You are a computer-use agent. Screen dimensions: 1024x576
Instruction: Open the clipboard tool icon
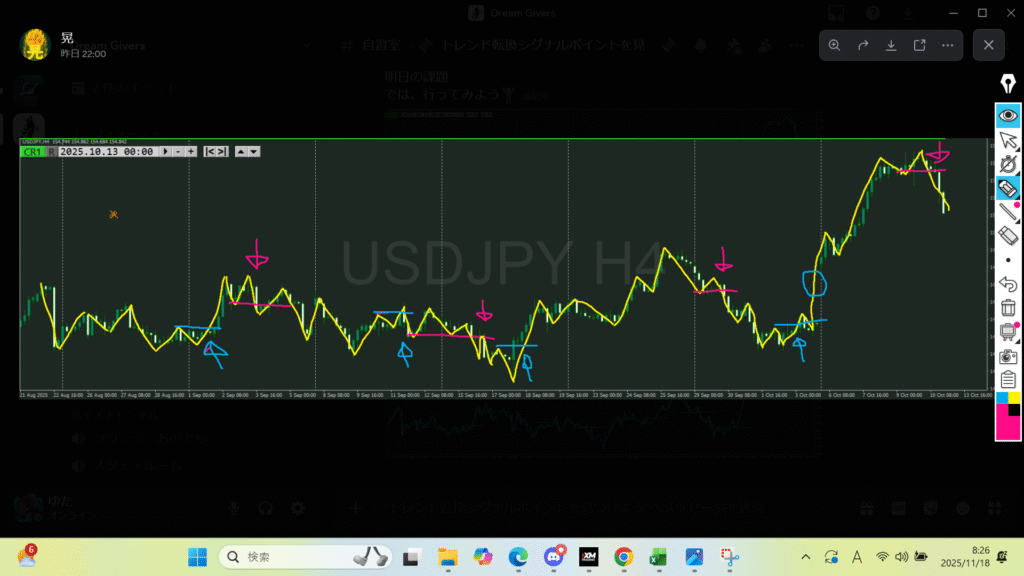(x=1008, y=380)
